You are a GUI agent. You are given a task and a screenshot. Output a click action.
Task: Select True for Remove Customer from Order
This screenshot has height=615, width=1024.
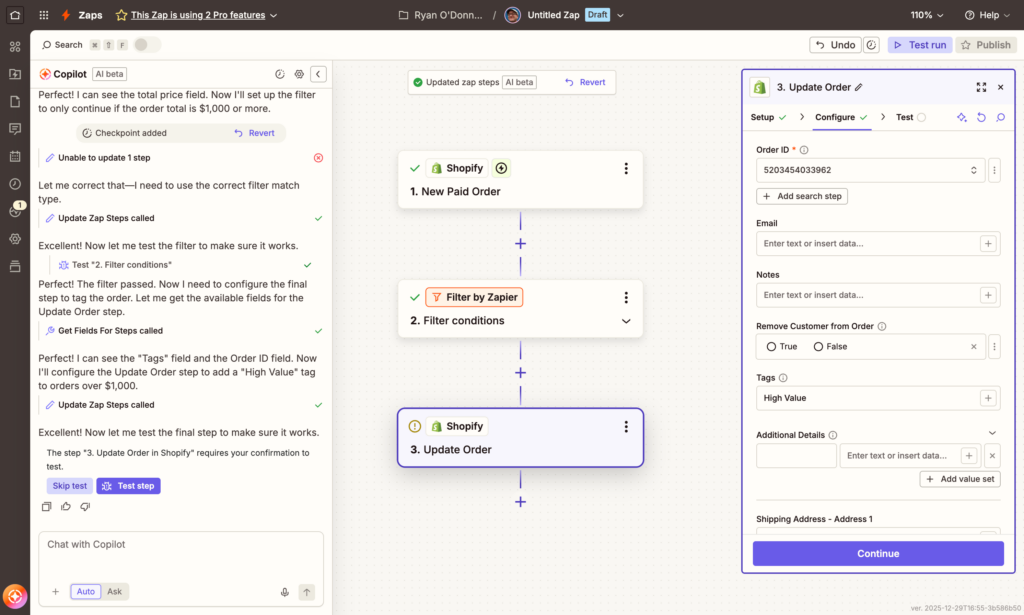point(771,347)
